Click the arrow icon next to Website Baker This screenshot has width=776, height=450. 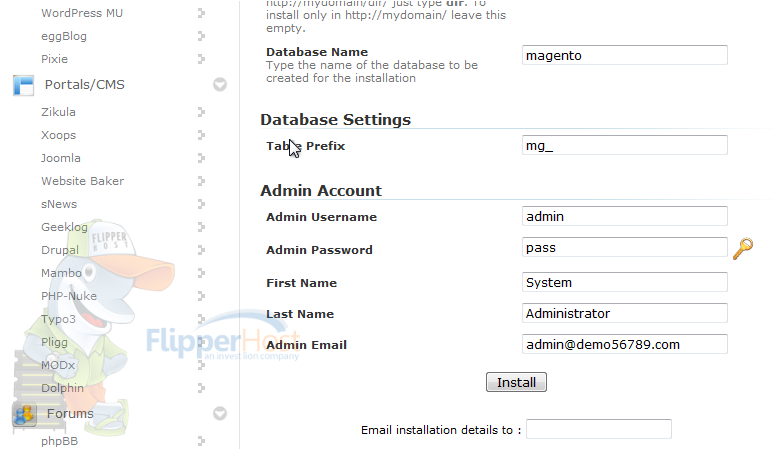pyautogui.click(x=201, y=181)
